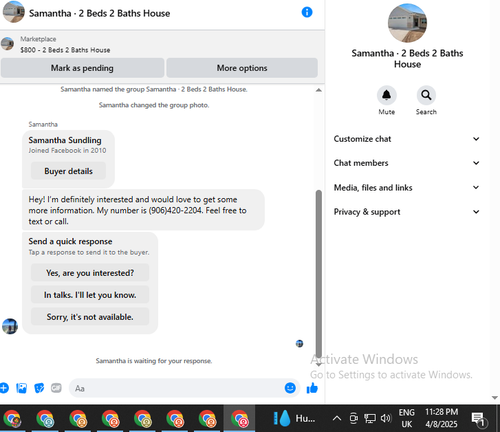Expand the Privacy & support section

[407, 212]
